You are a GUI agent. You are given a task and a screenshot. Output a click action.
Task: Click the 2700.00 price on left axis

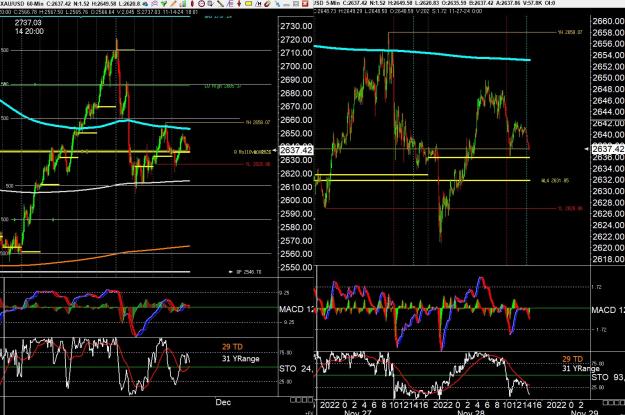(296, 66)
